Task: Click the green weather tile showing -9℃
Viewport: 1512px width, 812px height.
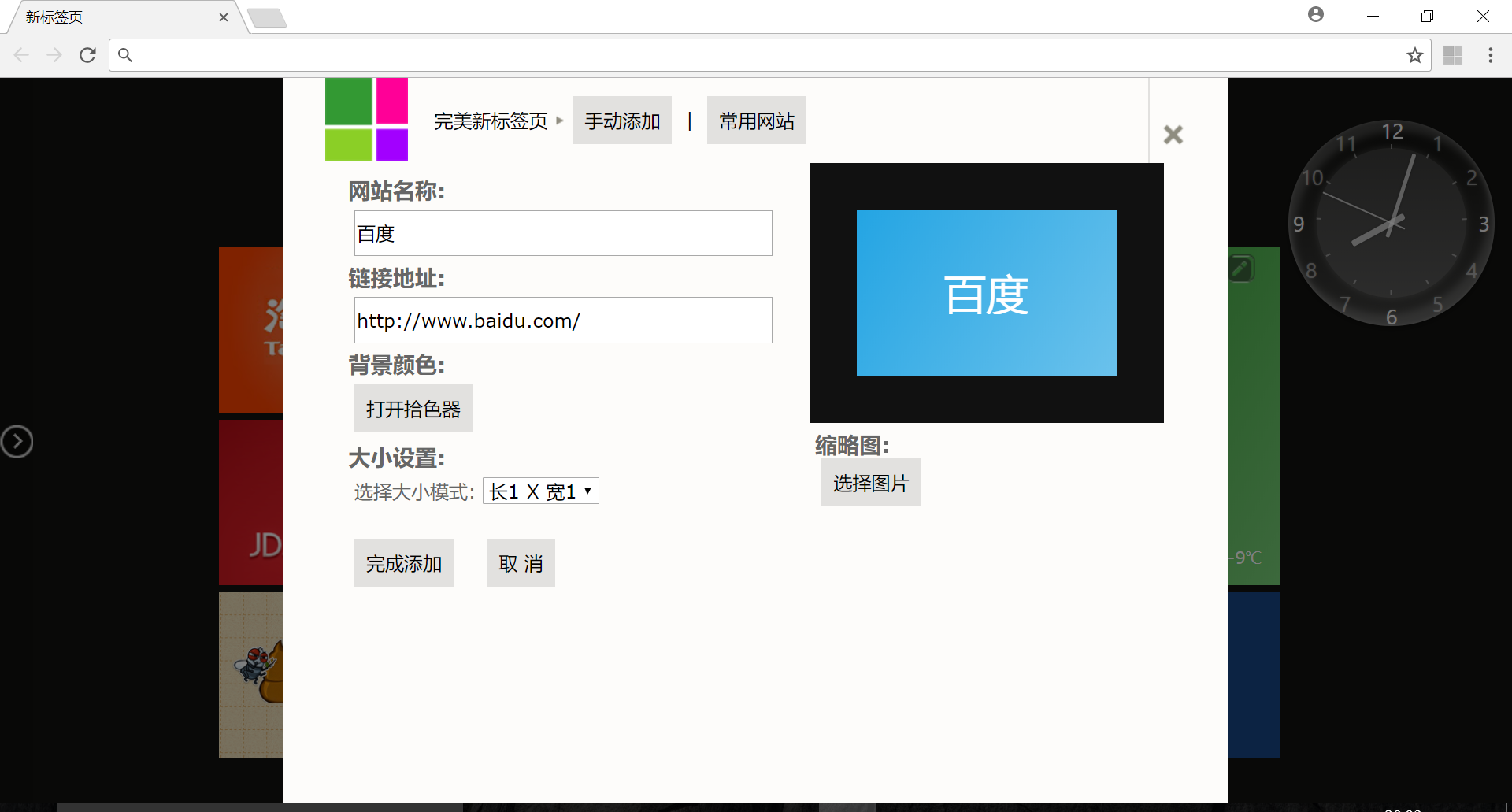Action: coord(1254,416)
